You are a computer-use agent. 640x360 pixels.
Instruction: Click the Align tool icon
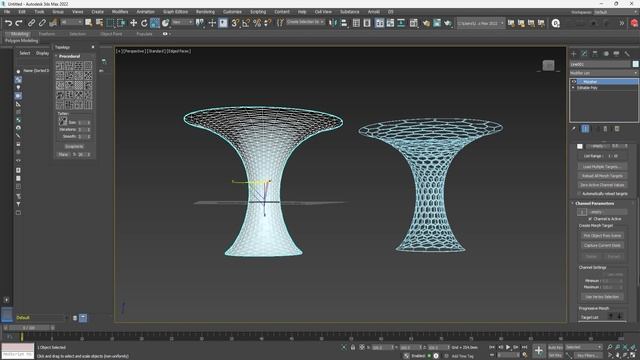[344, 23]
